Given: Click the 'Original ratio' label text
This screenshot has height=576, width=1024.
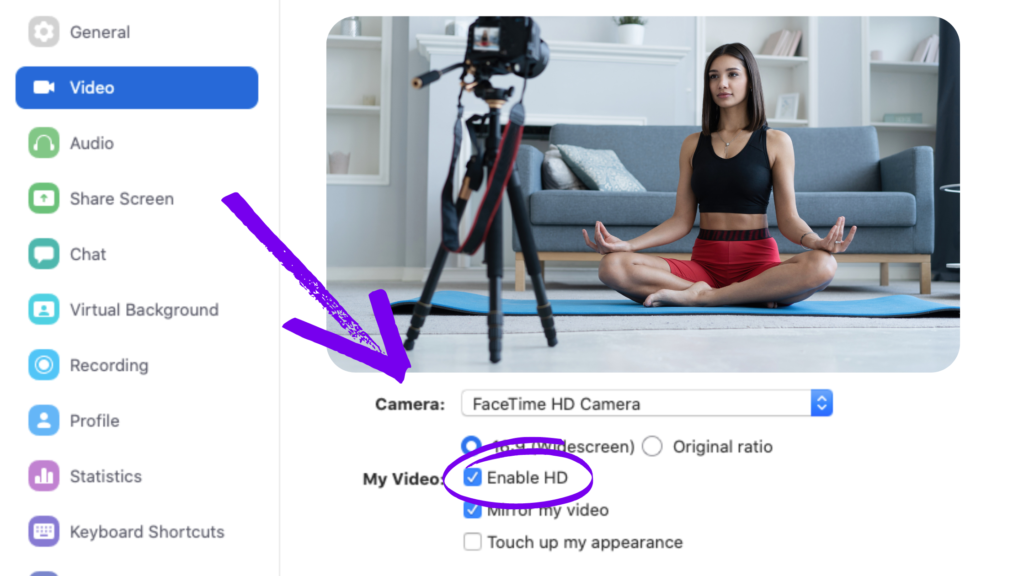Looking at the screenshot, I should [722, 447].
